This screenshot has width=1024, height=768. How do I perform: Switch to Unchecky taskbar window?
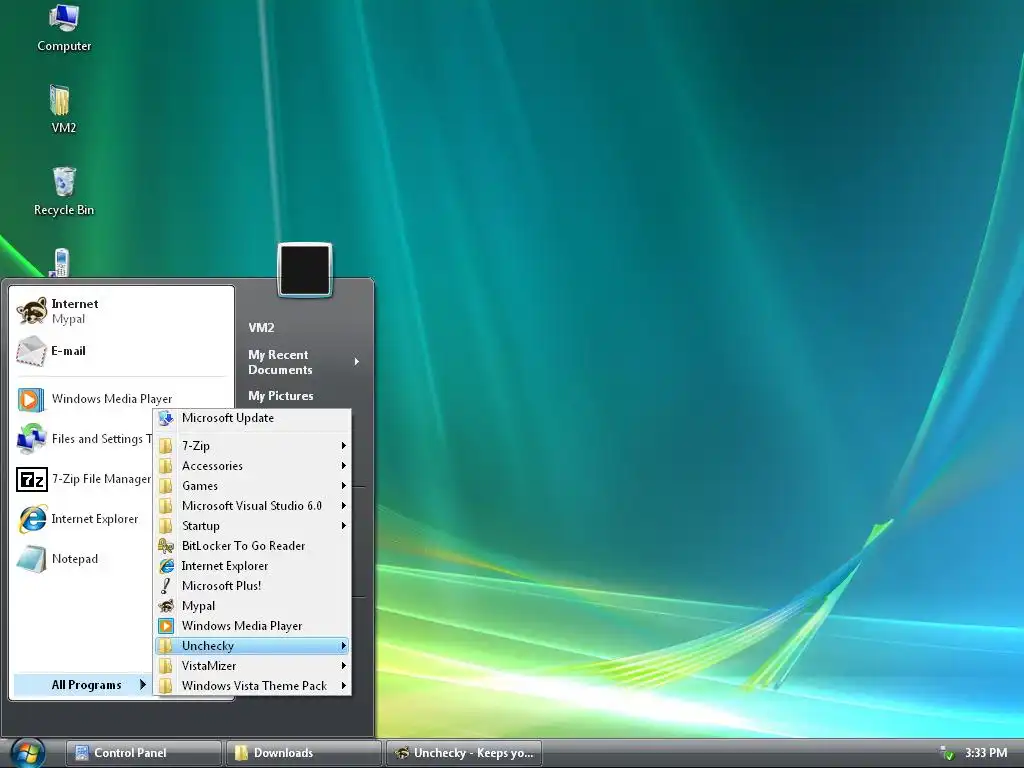pos(464,753)
